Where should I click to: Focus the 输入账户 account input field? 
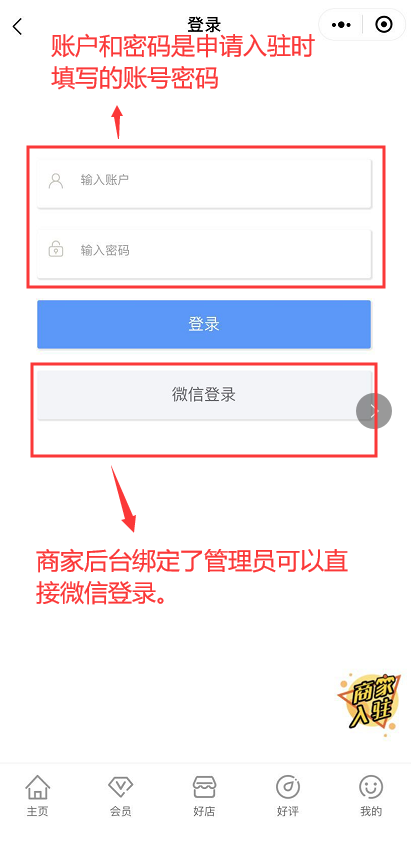pyautogui.click(x=204, y=183)
